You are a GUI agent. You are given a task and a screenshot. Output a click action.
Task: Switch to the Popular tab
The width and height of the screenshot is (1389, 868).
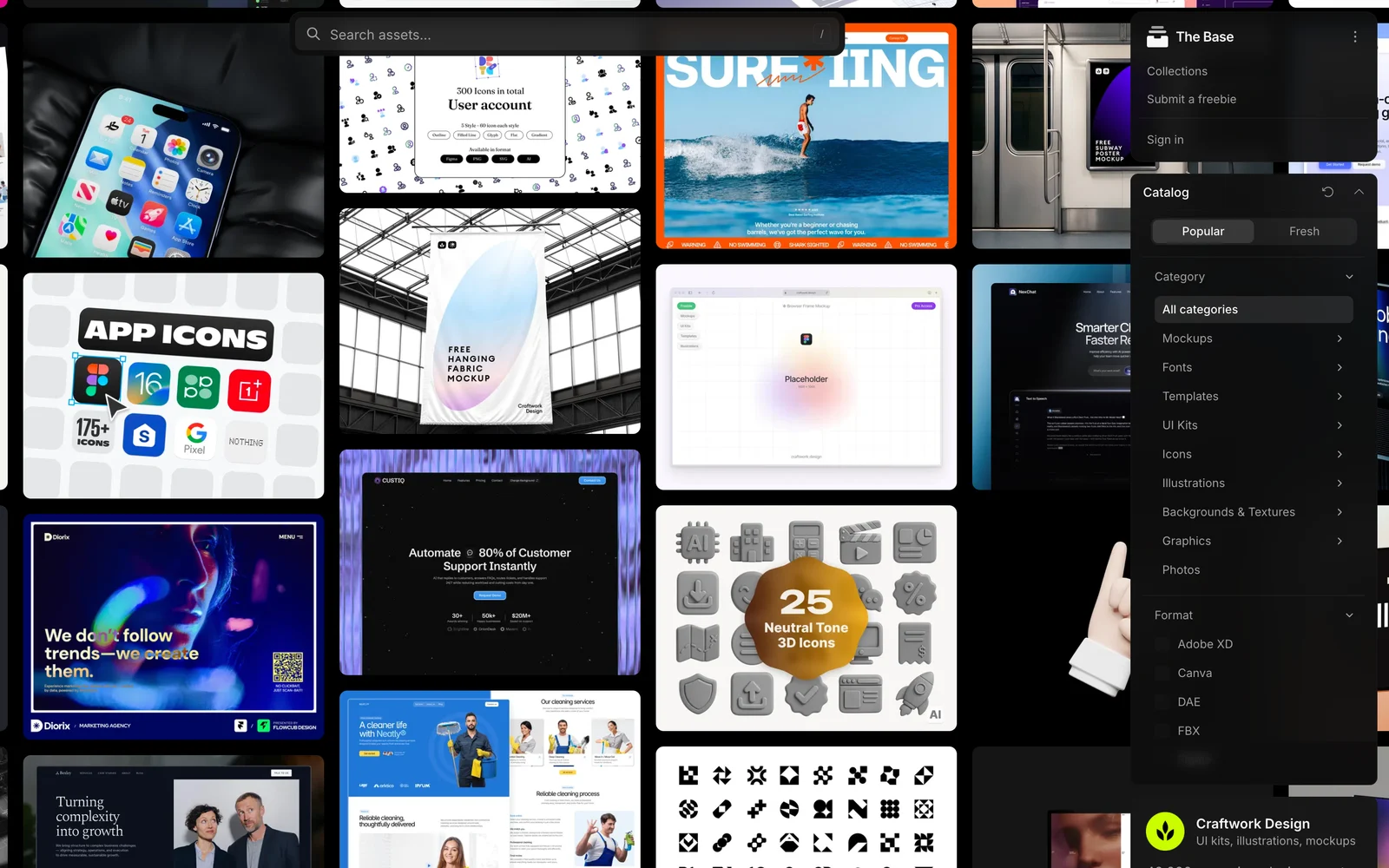1202,231
